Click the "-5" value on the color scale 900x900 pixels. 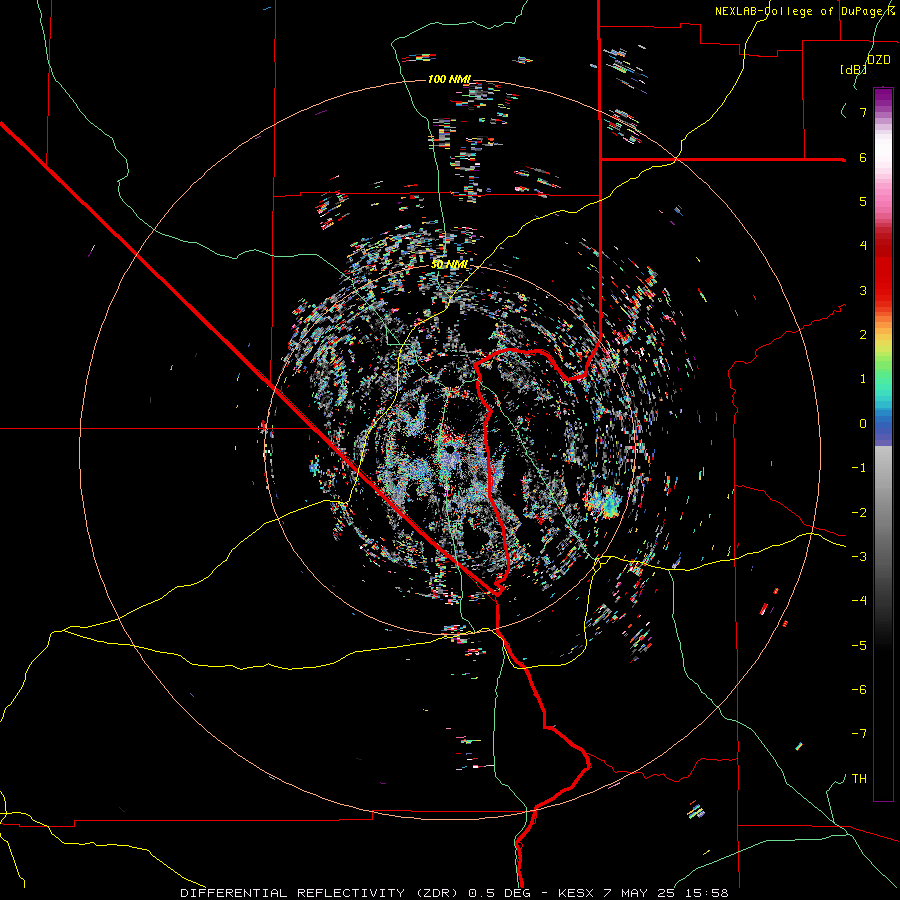(x=859, y=645)
